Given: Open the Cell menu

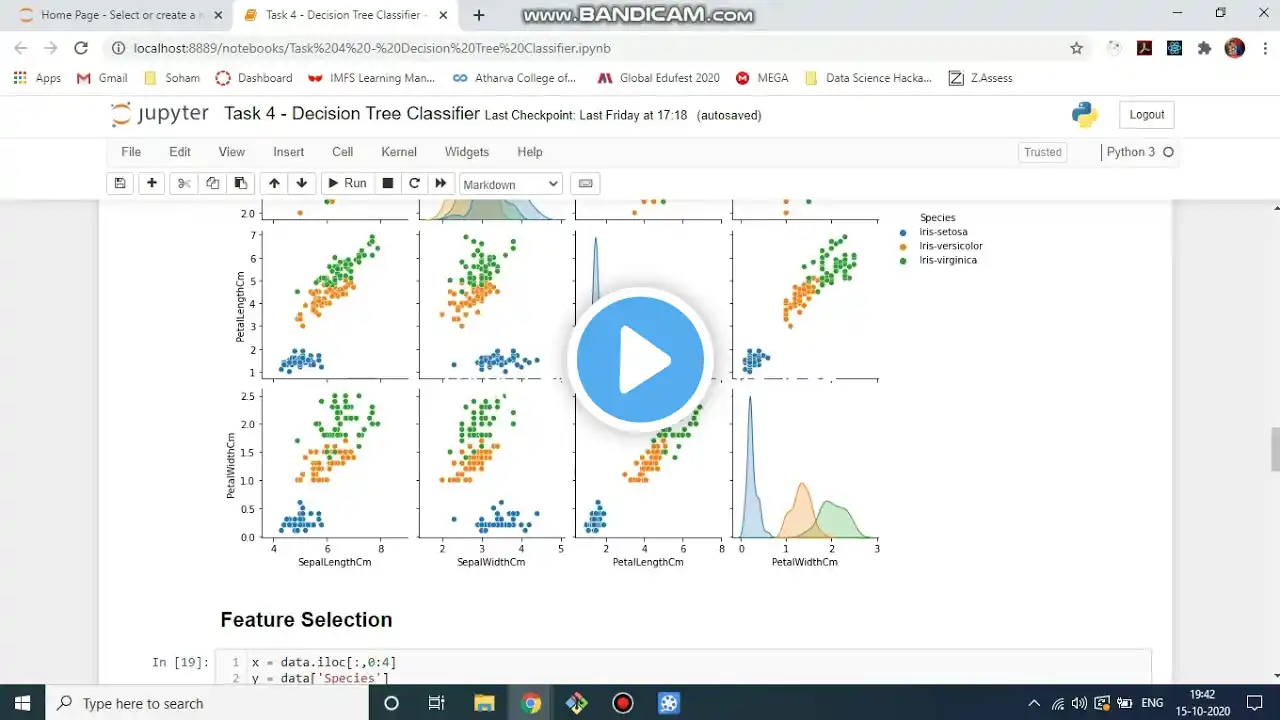Looking at the screenshot, I should click(343, 152).
